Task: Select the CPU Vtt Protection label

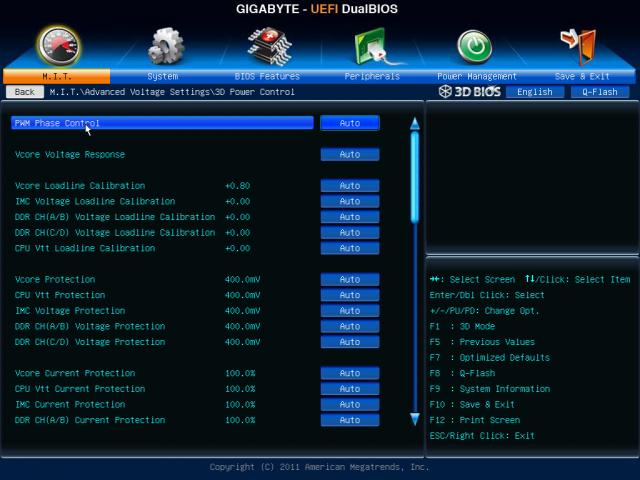Action: coord(60,295)
